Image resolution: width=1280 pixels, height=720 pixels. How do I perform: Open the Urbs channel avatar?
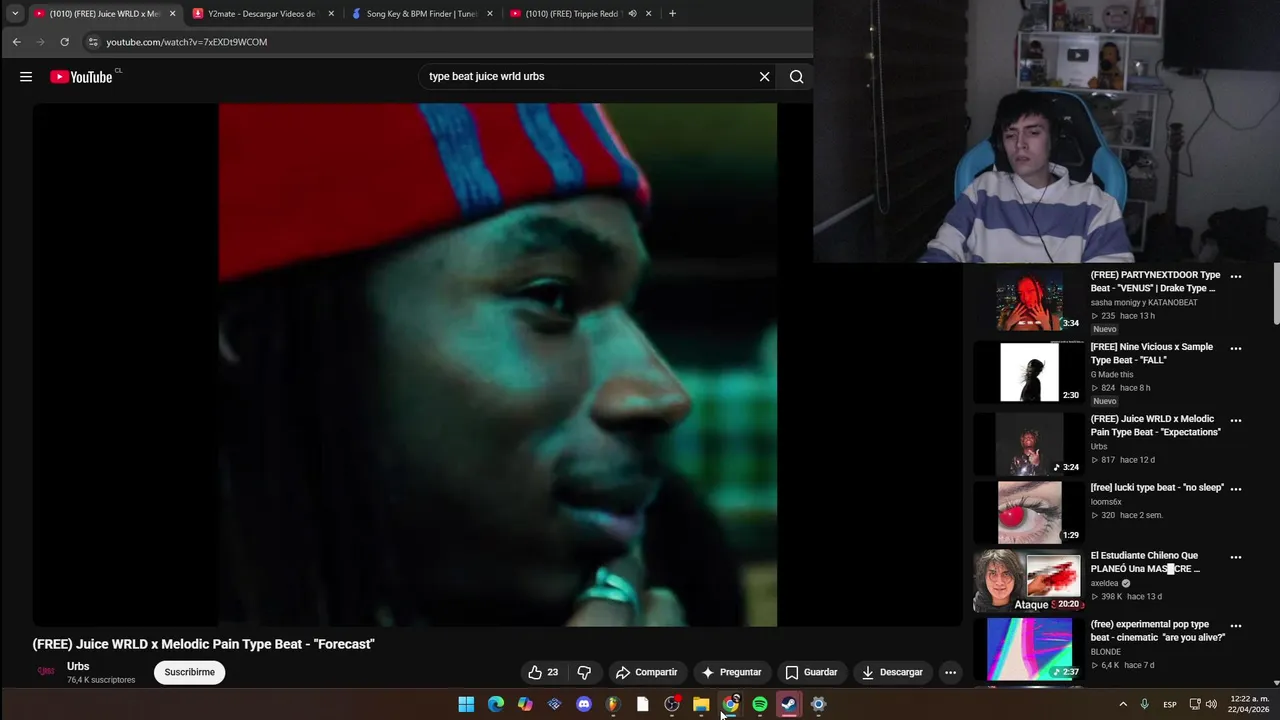point(45,672)
